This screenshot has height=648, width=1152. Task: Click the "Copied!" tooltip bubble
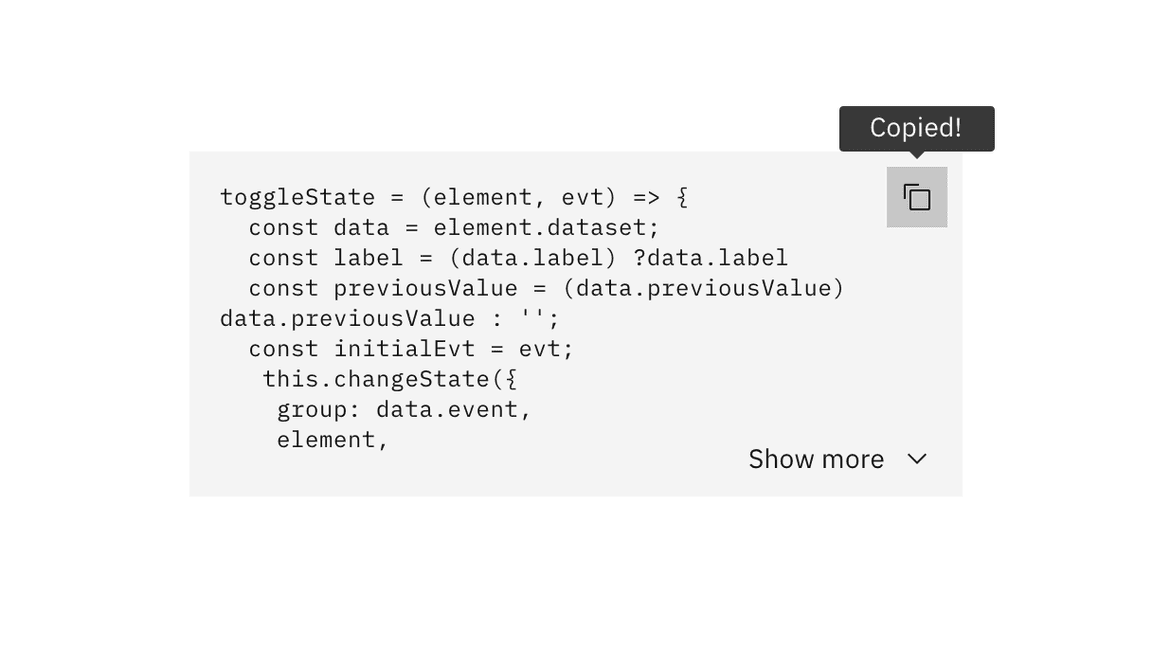(x=916, y=128)
